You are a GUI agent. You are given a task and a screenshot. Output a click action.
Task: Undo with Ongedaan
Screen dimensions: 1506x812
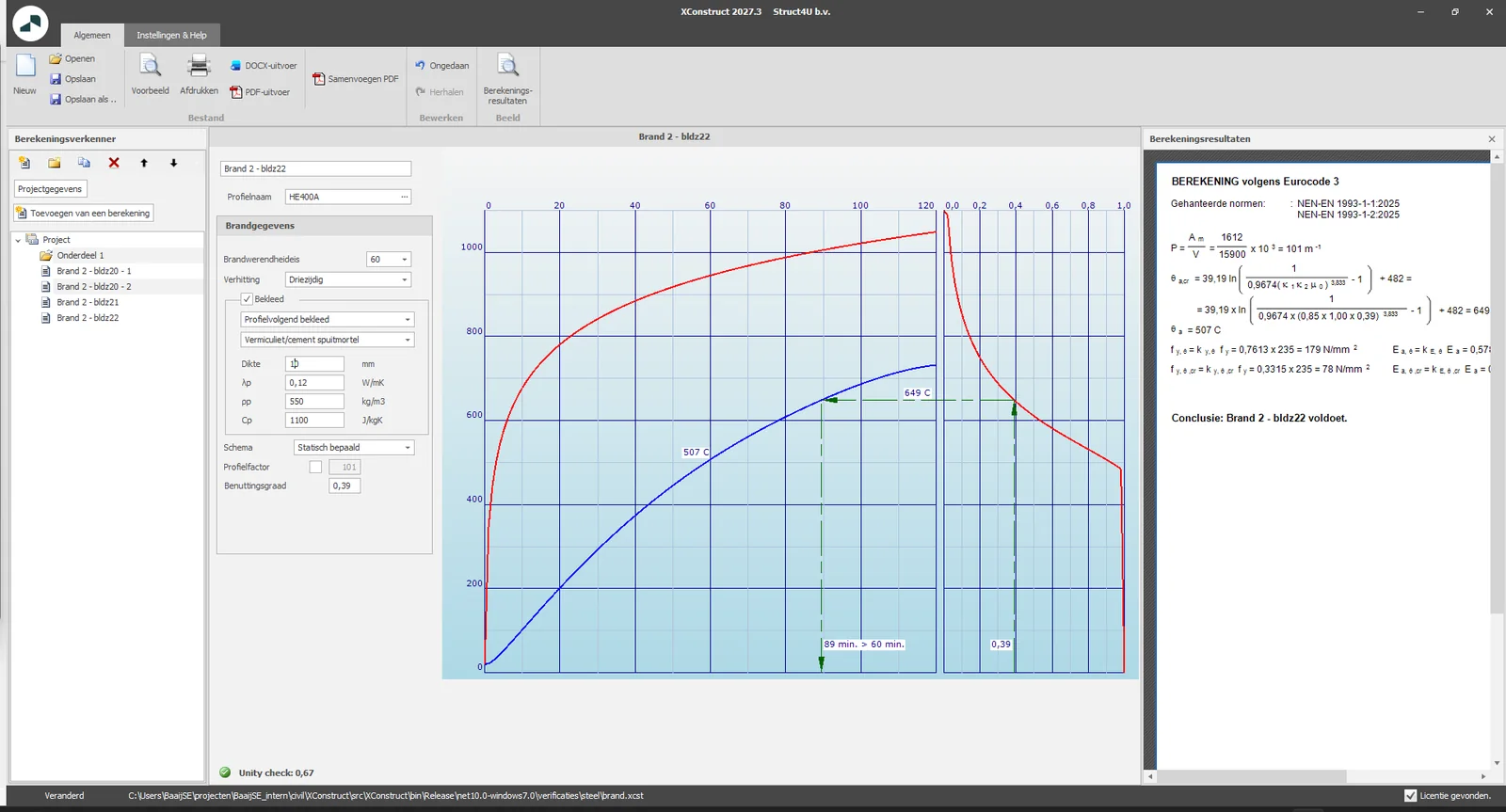[x=442, y=66]
